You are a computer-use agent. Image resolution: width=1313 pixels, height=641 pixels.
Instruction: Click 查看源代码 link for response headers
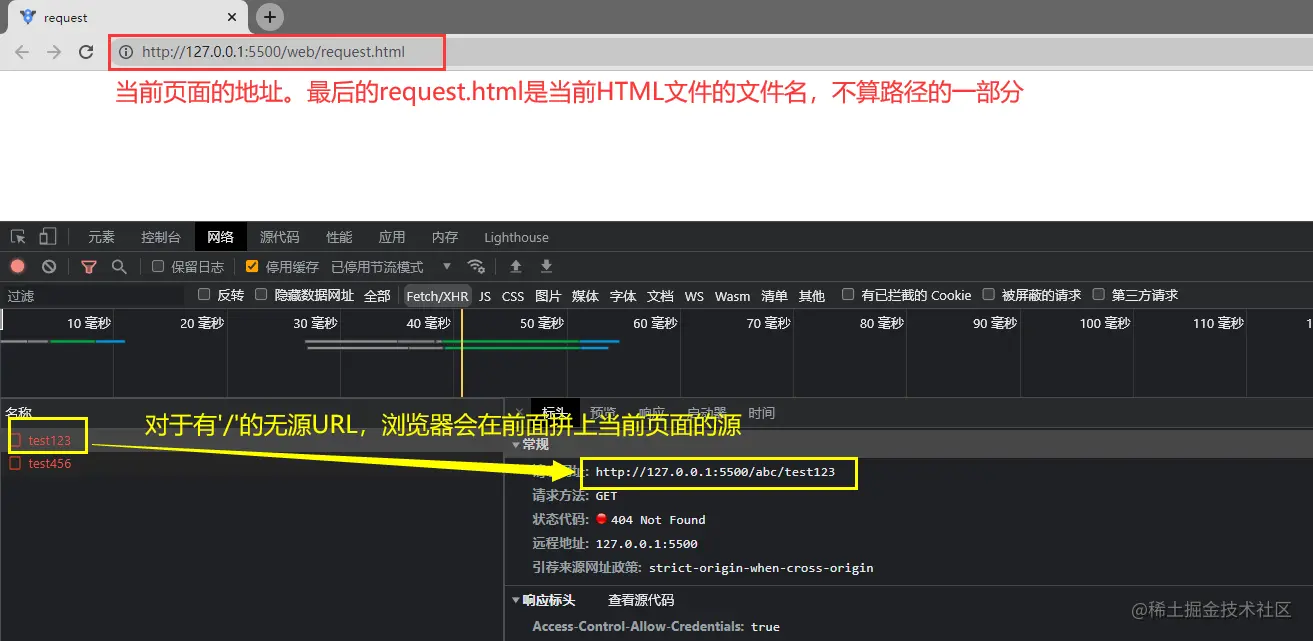tap(641, 600)
